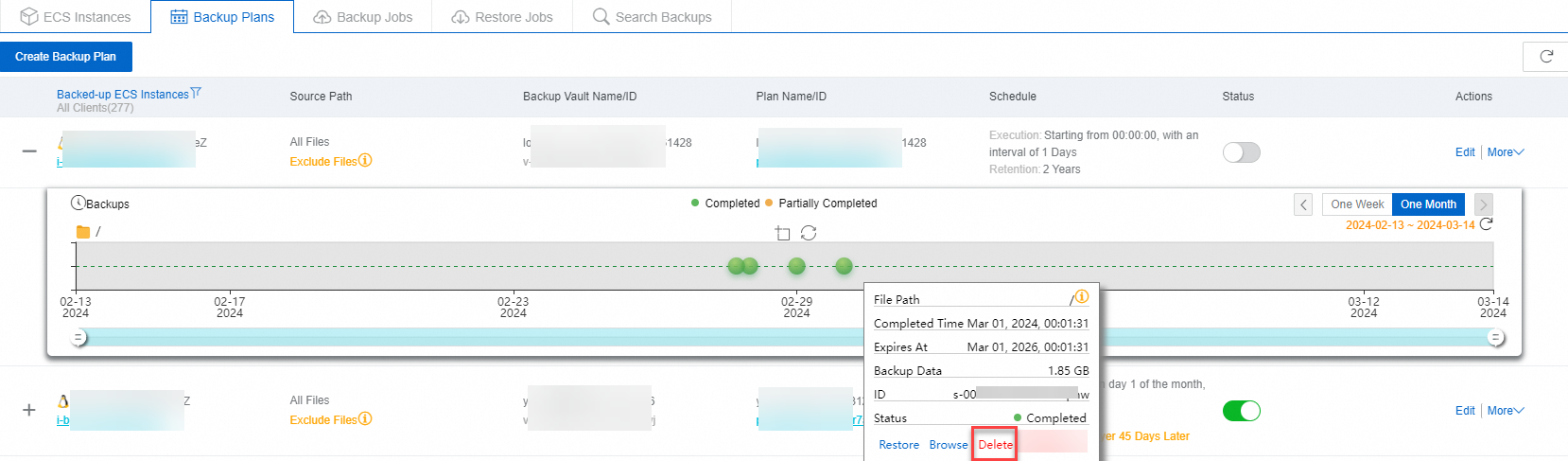Click the info icon next to File Path
Screen dimensions: 1568x461
pyautogui.click(x=1082, y=297)
